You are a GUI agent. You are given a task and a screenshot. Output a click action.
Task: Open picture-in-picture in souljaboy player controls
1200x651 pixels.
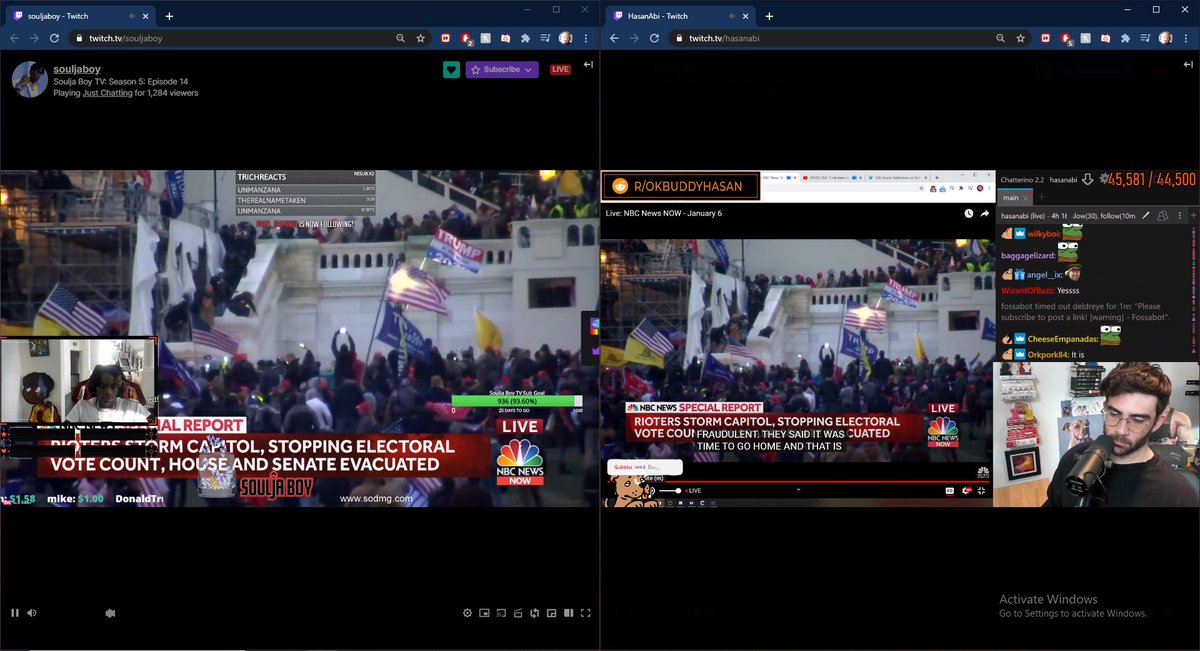pos(484,613)
